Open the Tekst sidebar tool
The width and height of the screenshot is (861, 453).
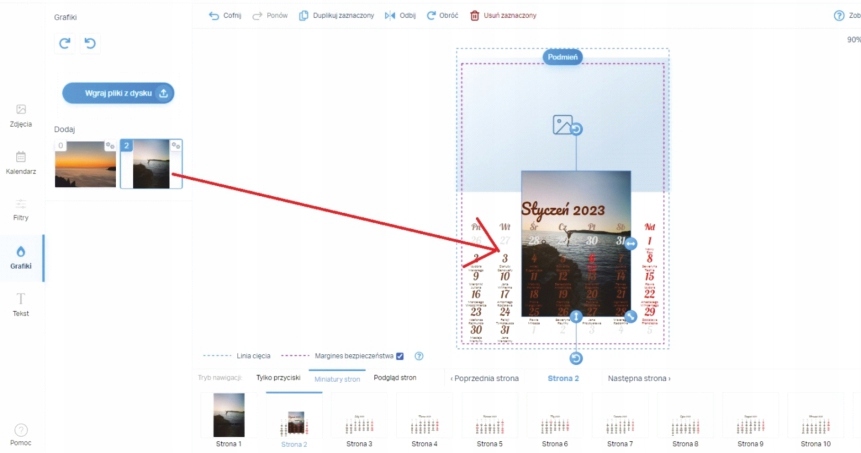(21, 304)
